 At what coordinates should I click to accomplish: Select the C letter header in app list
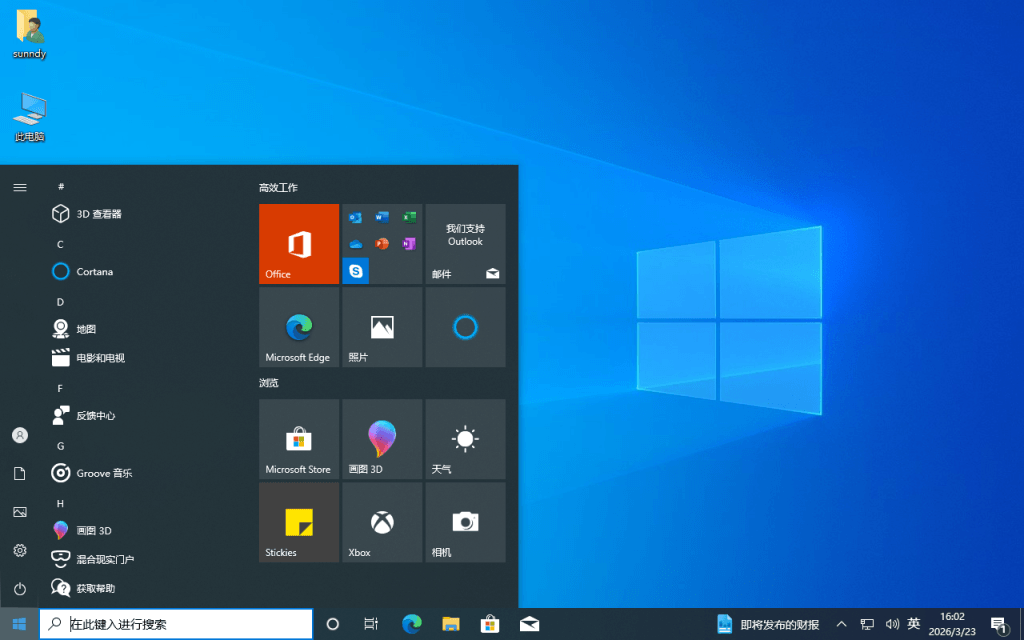(60, 244)
